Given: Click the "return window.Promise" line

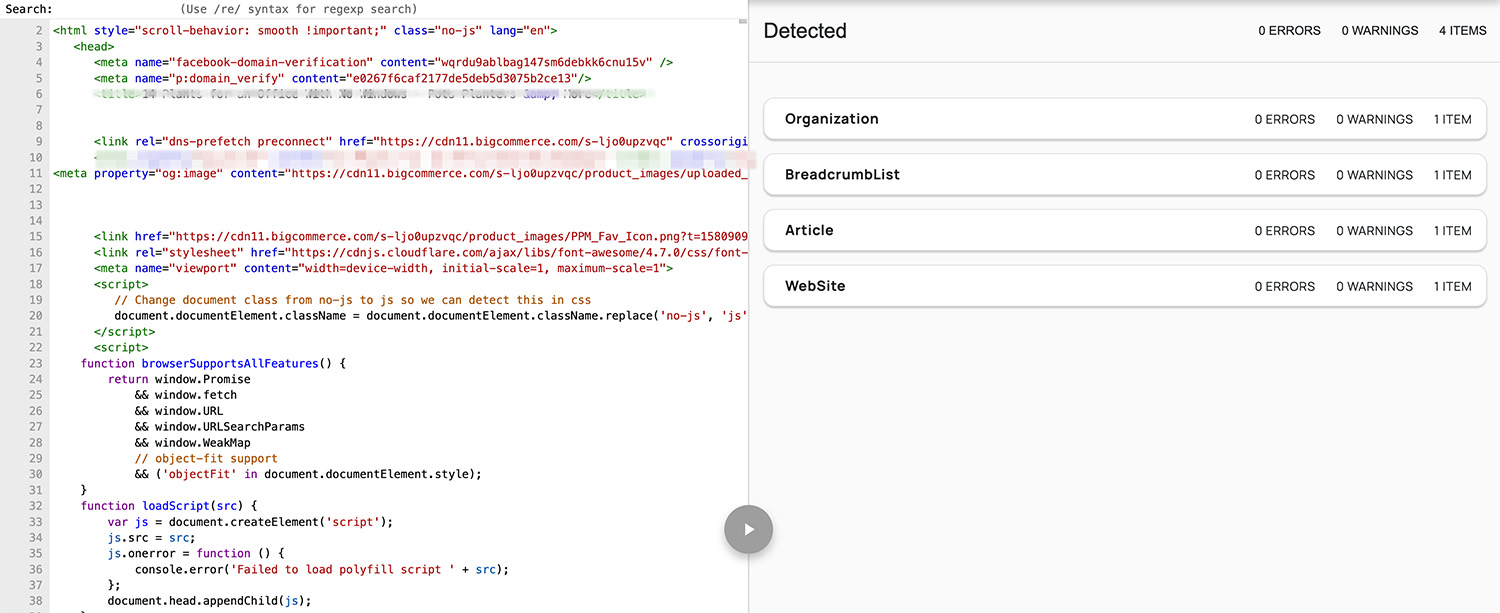Looking at the screenshot, I should [179, 379].
